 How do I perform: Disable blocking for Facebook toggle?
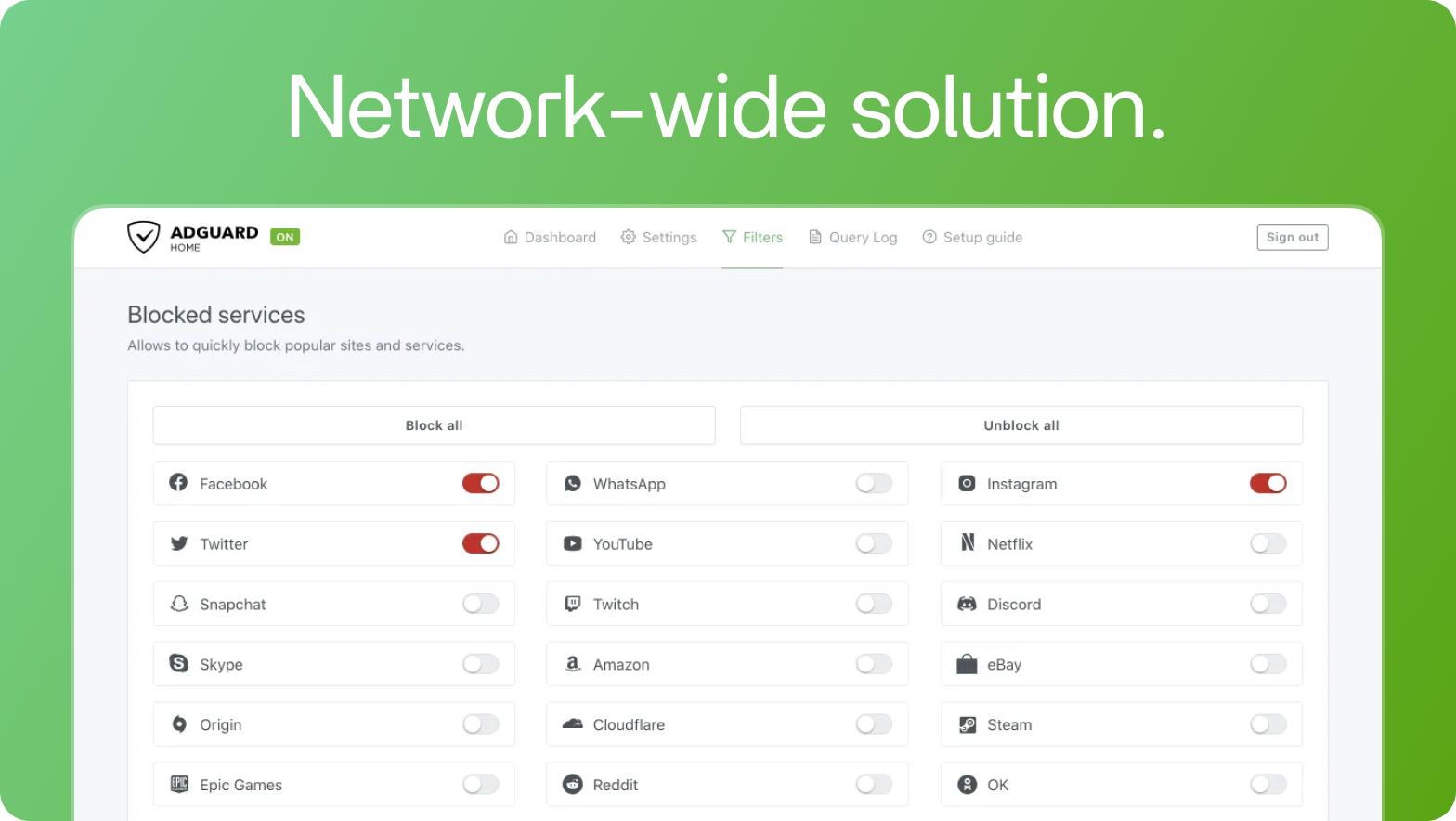481,483
